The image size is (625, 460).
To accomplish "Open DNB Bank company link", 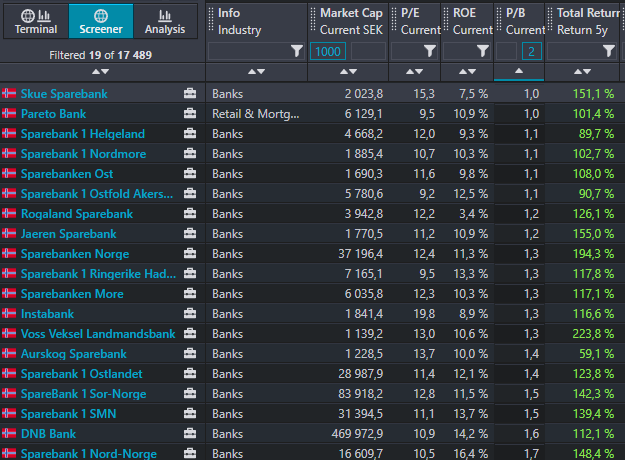I will pyautogui.click(x=48, y=434).
